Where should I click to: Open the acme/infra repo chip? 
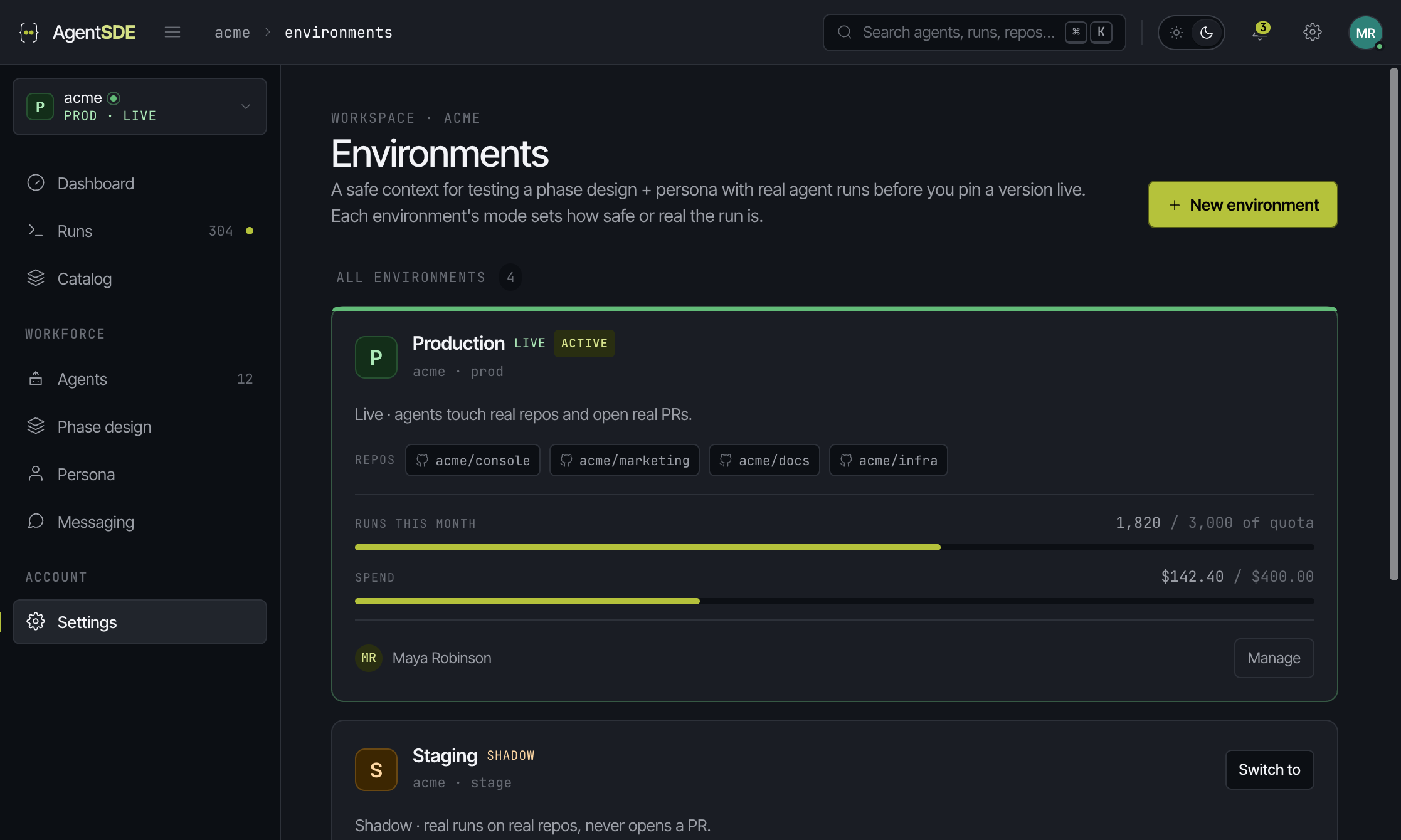pyautogui.click(x=888, y=460)
